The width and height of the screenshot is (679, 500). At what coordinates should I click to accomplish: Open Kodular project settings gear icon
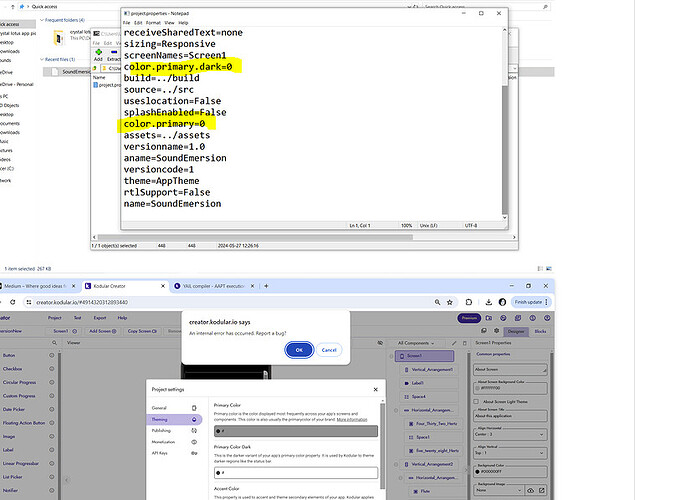click(497, 331)
